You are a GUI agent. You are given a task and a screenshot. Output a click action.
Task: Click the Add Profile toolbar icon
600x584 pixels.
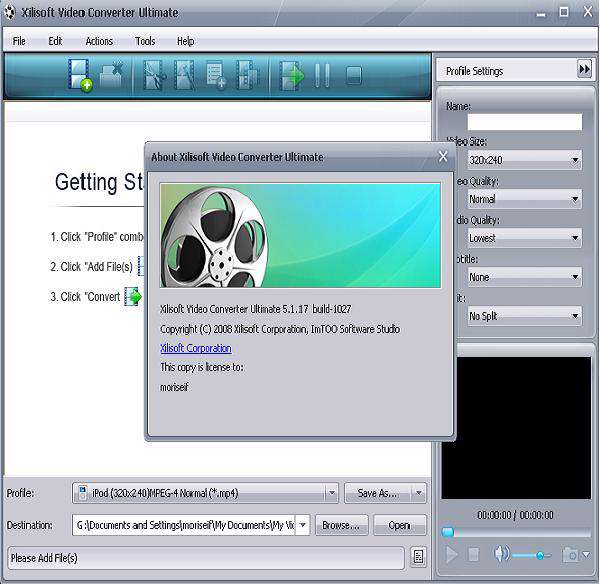coord(216,75)
